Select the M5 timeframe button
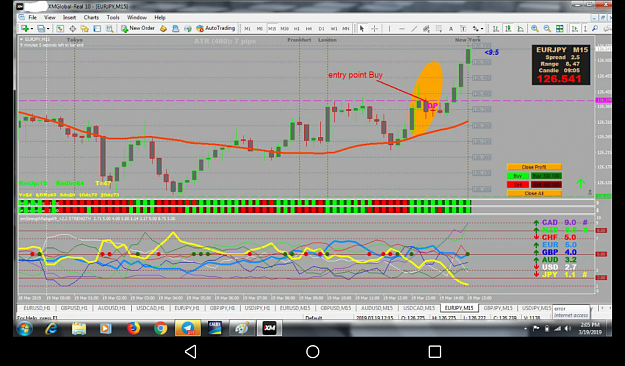The image size is (625, 366). (259, 29)
